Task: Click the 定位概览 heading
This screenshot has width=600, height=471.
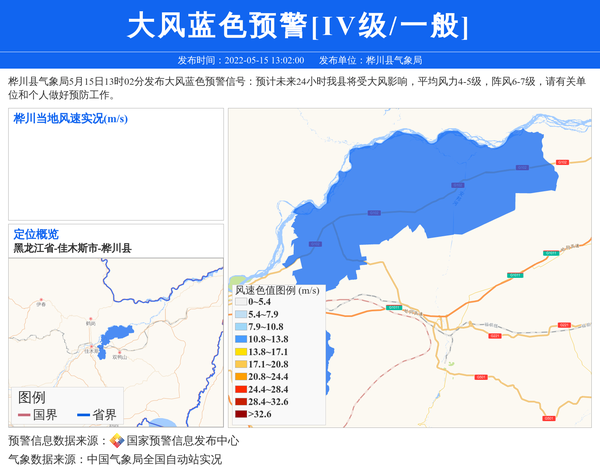Action: point(36,234)
